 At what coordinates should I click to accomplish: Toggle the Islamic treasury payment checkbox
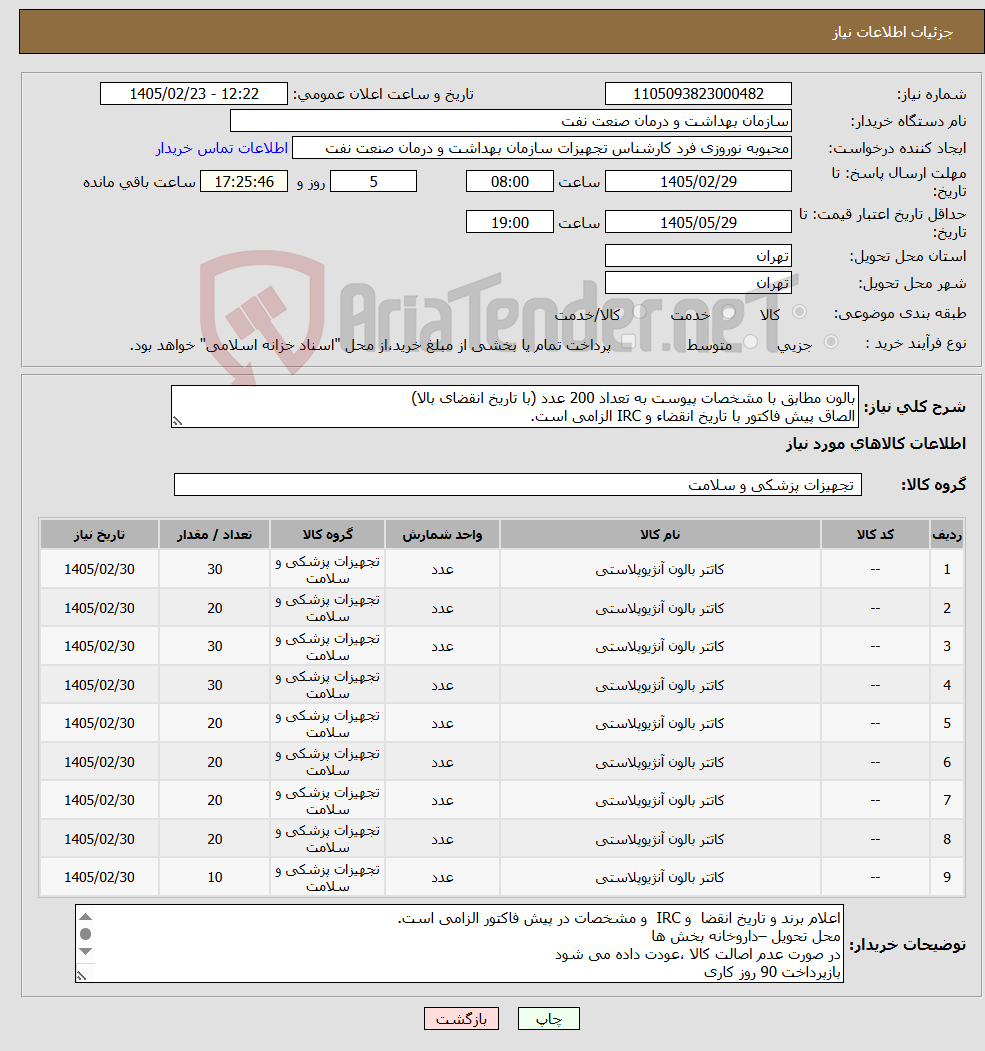[628, 343]
